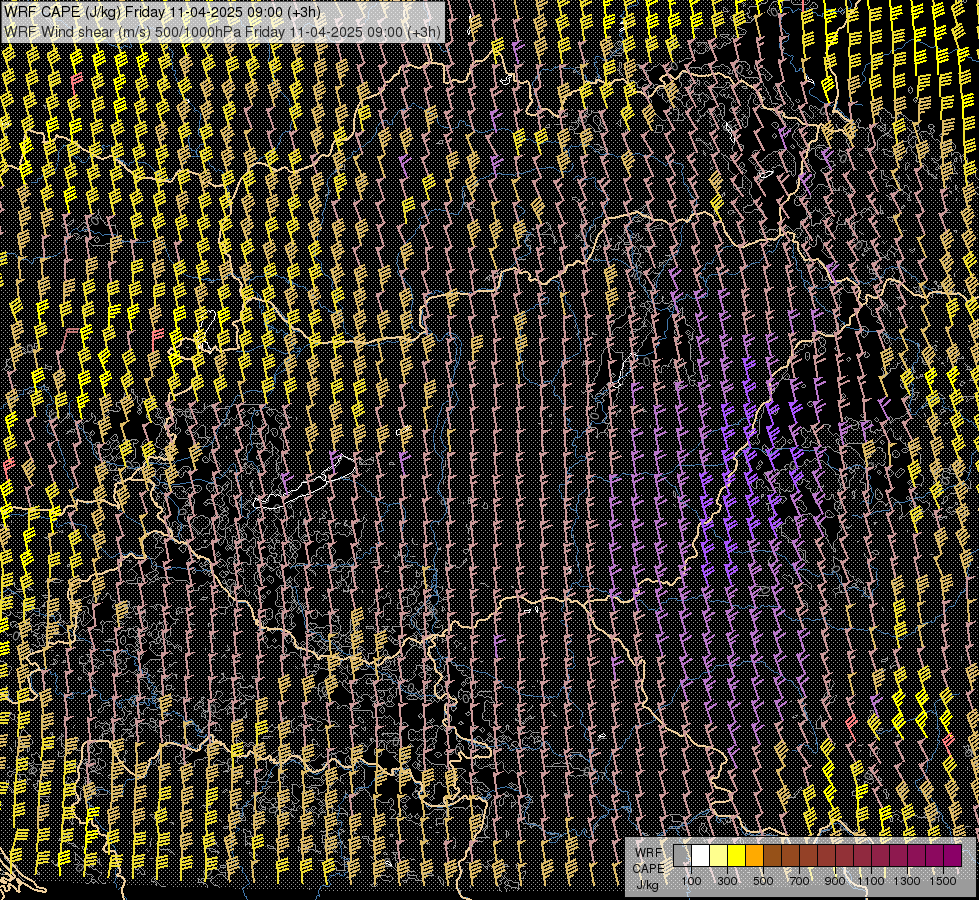Click the 1300 legend value
Screen dimensions: 979x900
[907, 881]
